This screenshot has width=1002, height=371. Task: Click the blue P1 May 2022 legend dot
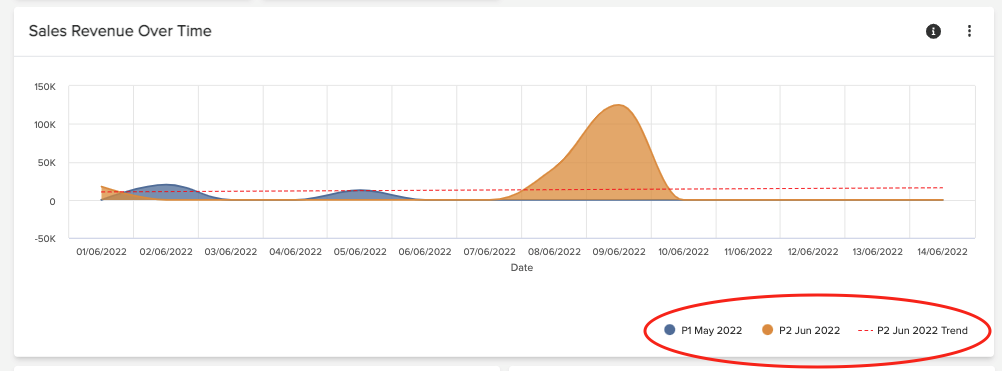[670, 329]
